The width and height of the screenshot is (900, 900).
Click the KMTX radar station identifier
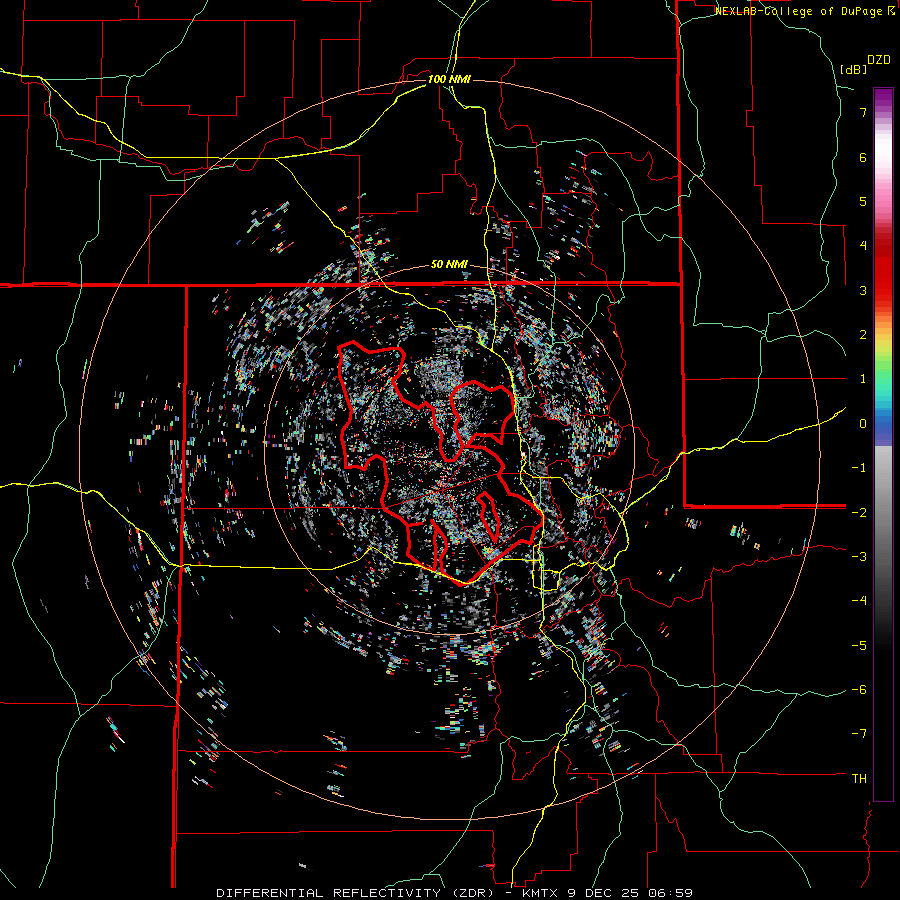539,893
